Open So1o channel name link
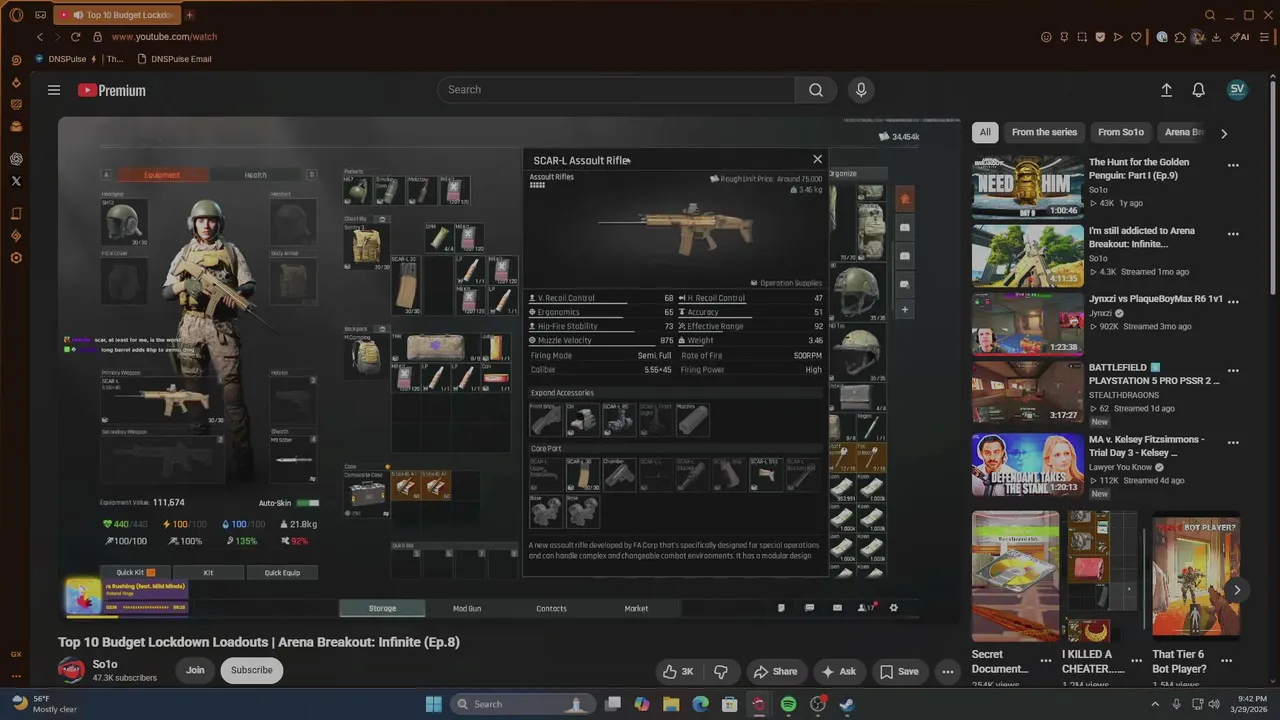 point(105,664)
